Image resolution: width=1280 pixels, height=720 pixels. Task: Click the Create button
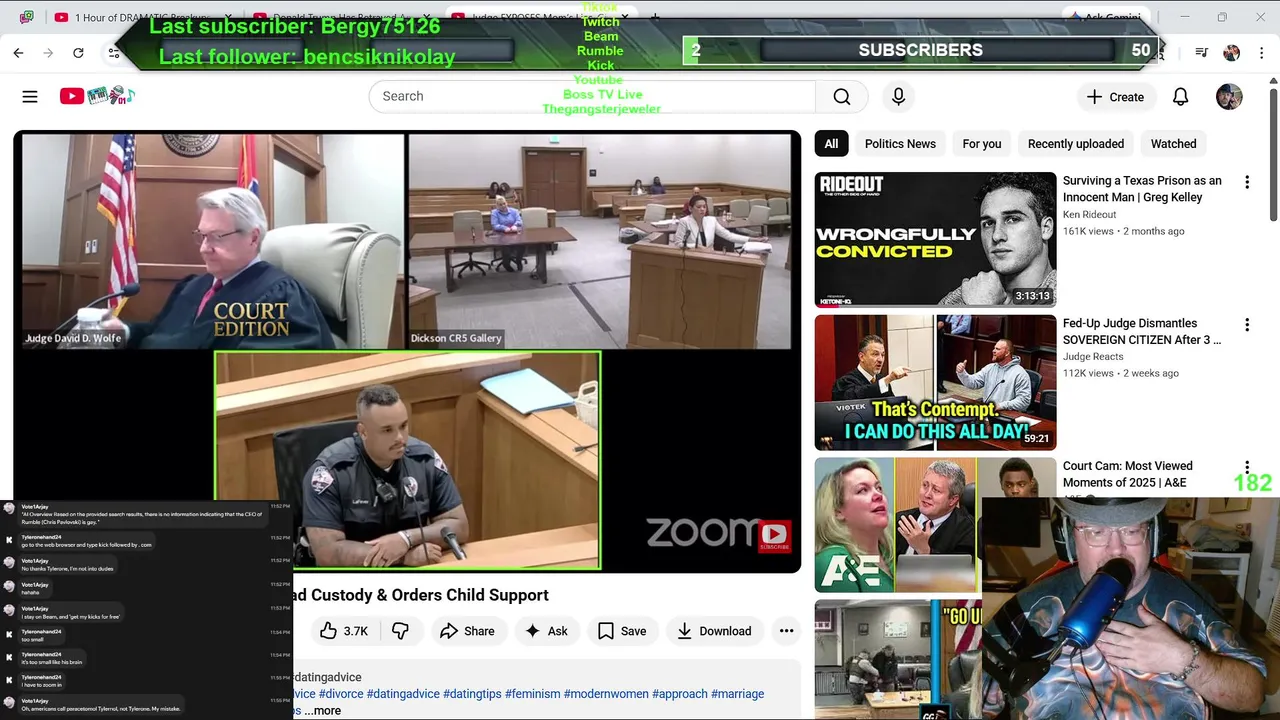click(1115, 97)
